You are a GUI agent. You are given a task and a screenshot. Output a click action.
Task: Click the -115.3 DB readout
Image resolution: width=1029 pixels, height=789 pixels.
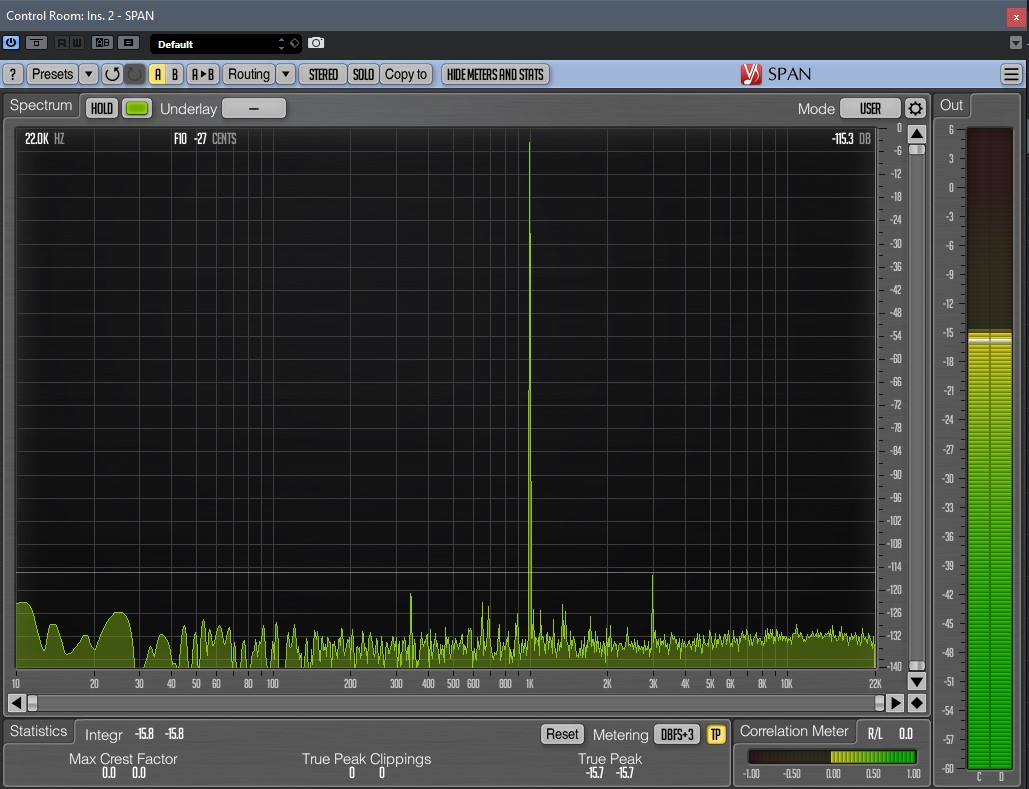pyautogui.click(x=851, y=139)
